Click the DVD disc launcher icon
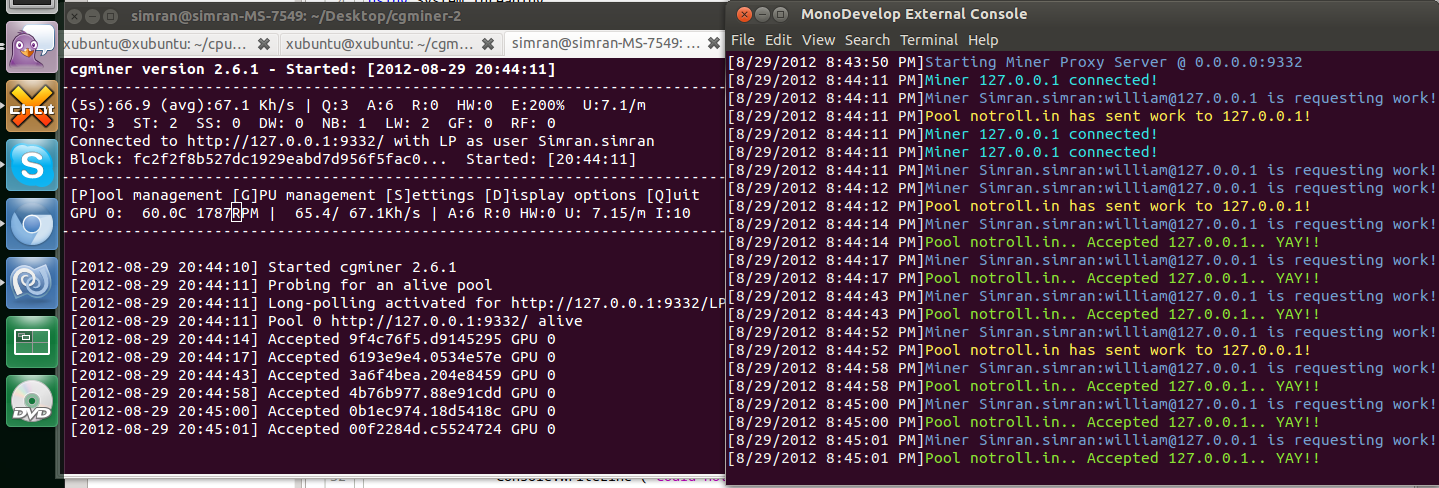This screenshot has height=488, width=1439. click(32, 403)
